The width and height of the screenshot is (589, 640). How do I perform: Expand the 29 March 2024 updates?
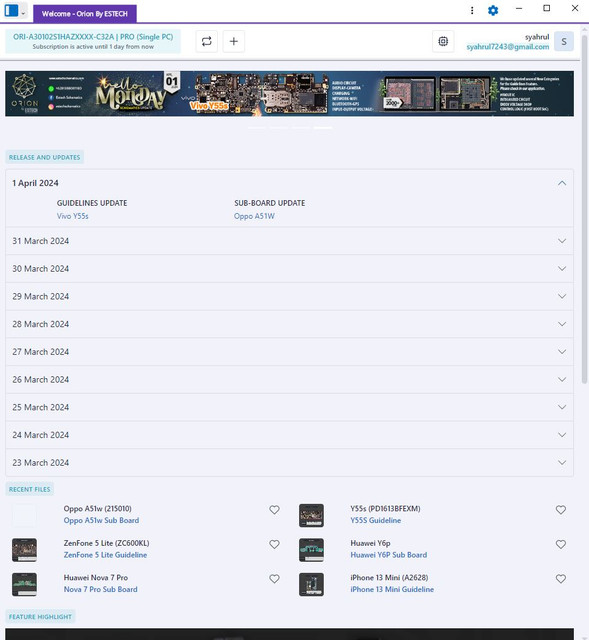tap(289, 296)
